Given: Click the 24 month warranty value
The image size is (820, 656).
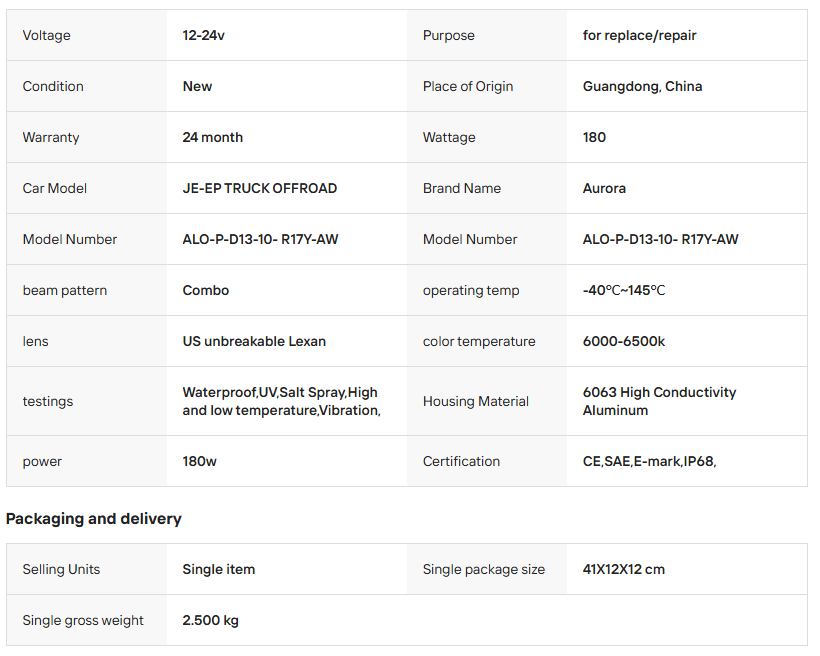Looking at the screenshot, I should pos(212,138).
